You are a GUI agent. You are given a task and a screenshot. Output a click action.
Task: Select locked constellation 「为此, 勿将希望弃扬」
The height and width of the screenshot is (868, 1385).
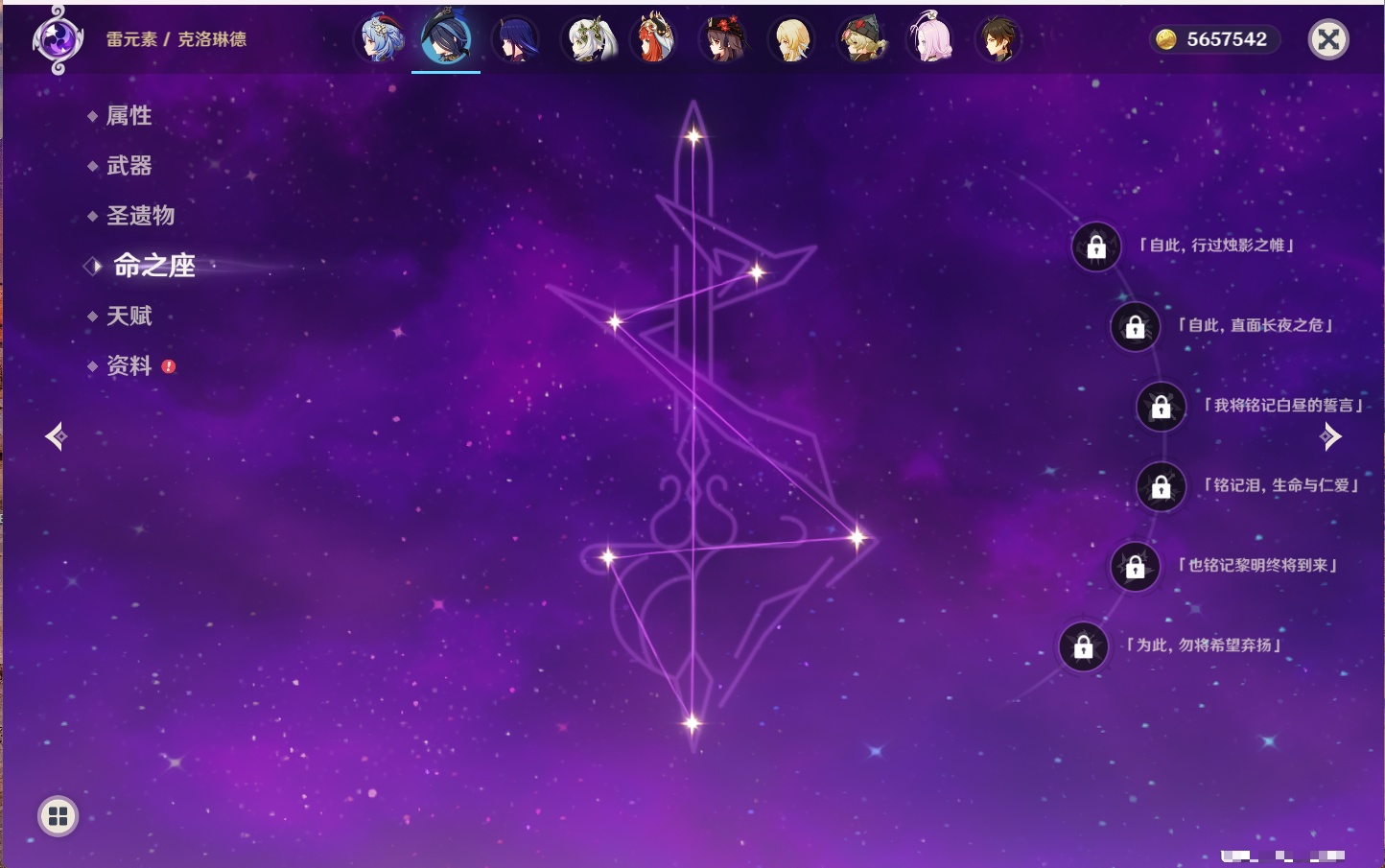[x=1083, y=646]
